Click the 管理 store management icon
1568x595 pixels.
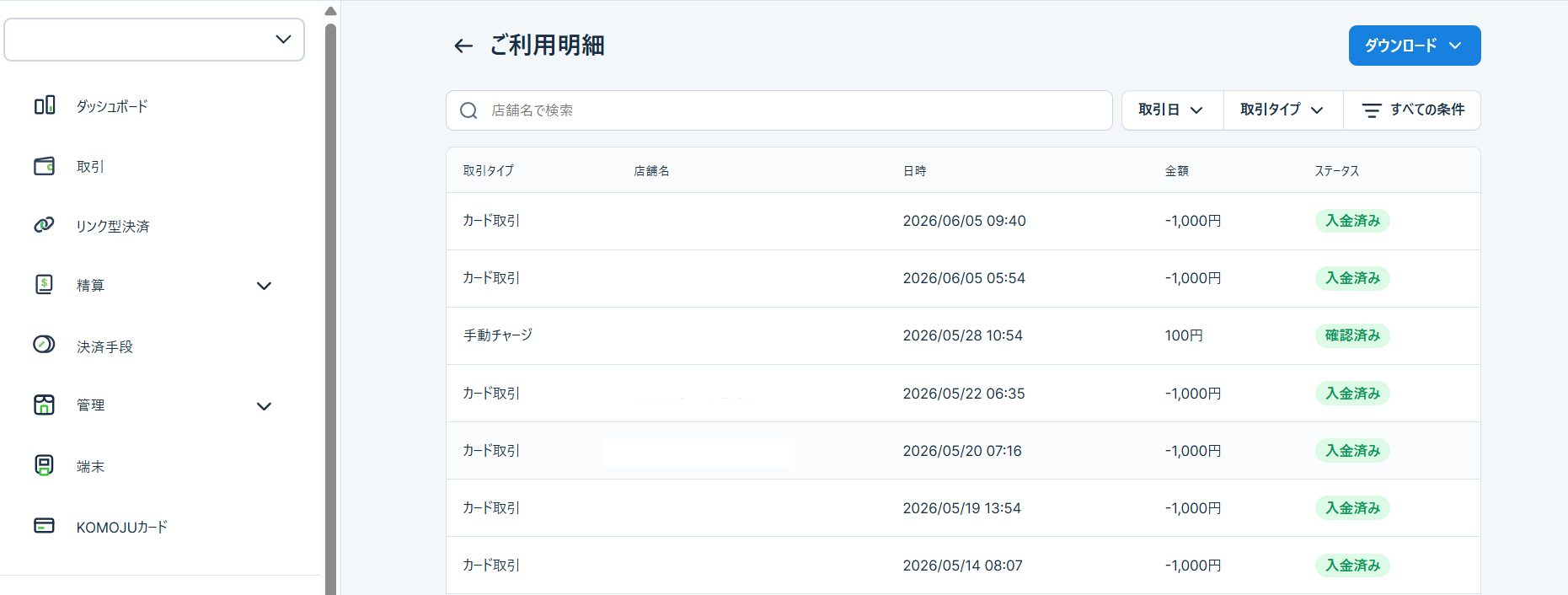click(x=45, y=405)
